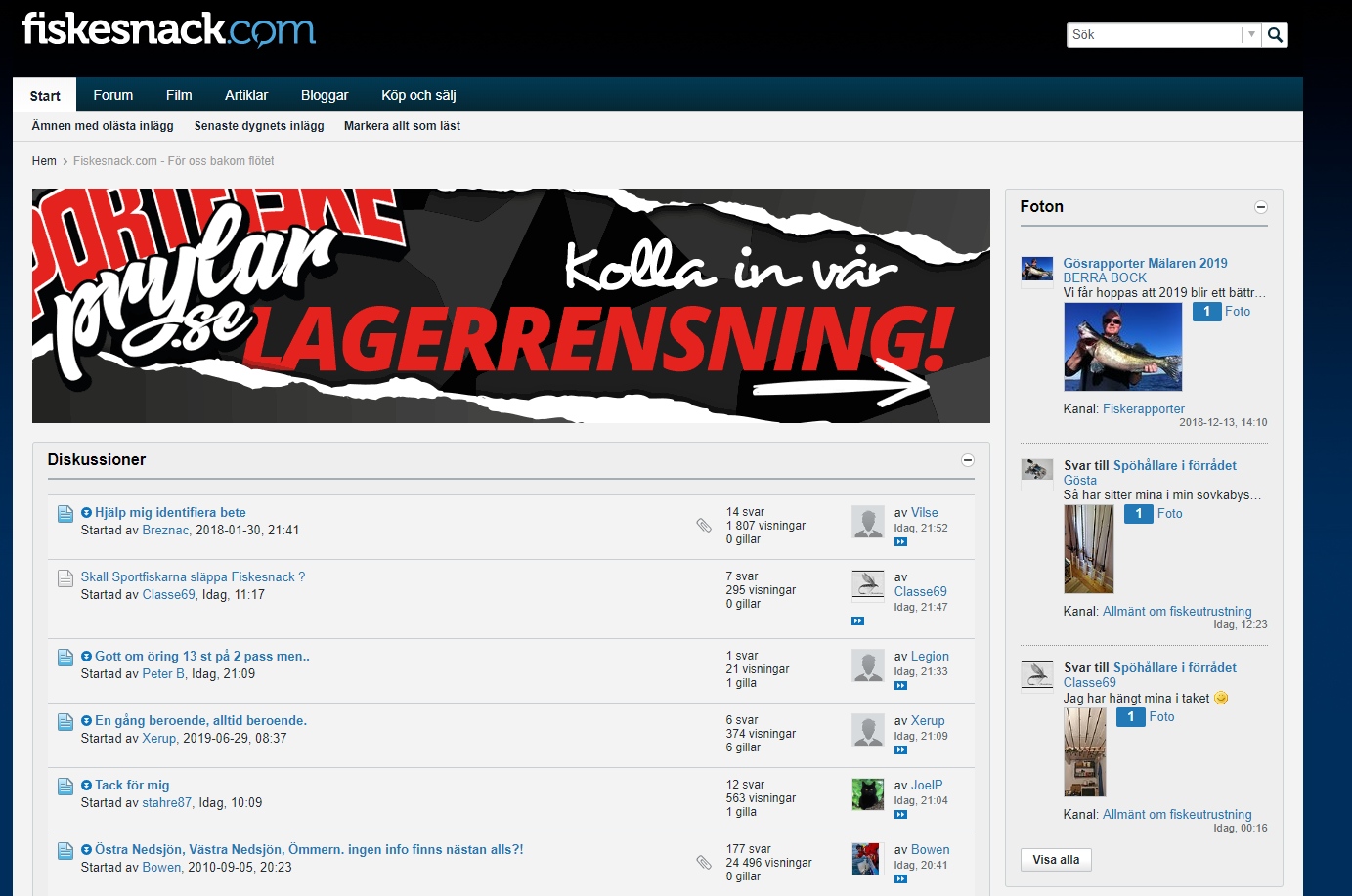The width and height of the screenshot is (1352, 896).
Task: Open the 1 Foto badge for Gösrapporter
Action: pos(1221,312)
